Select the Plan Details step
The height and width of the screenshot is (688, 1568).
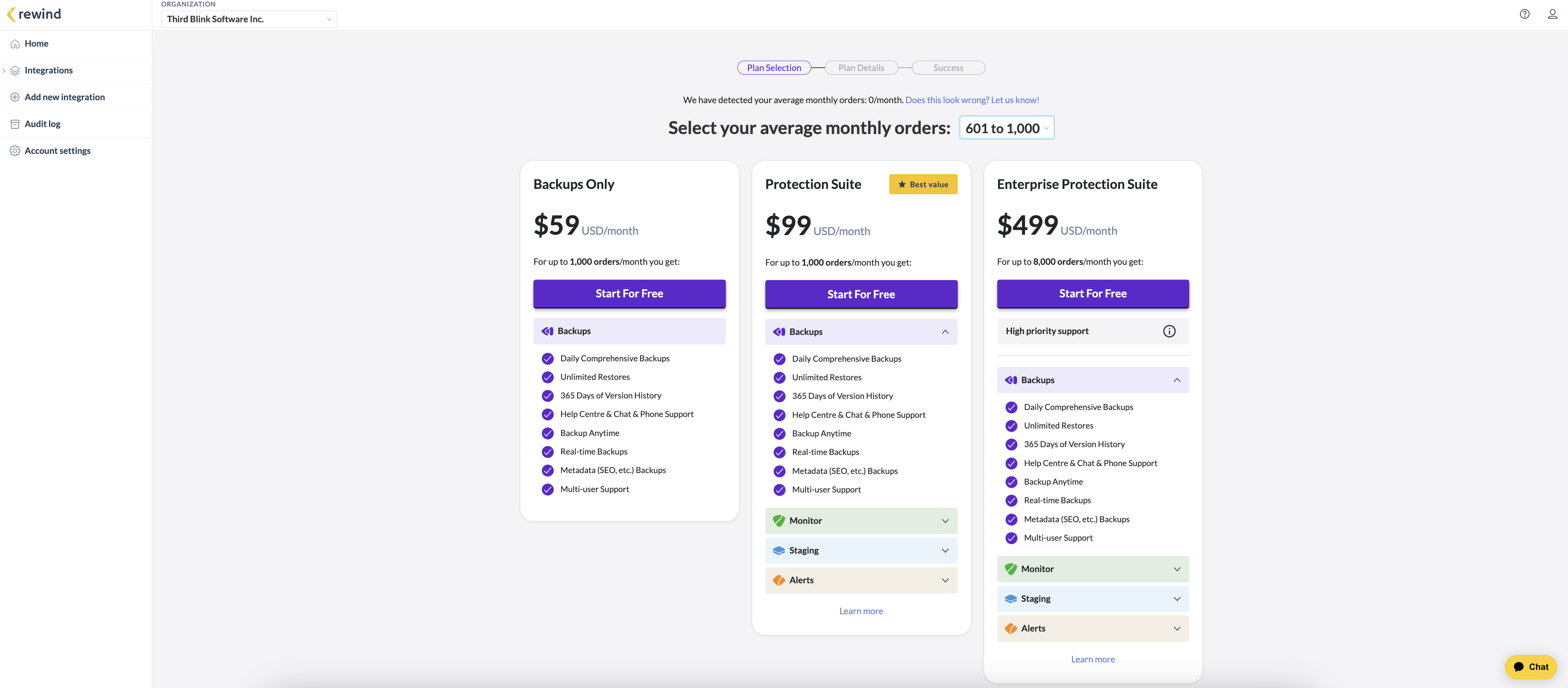pyautogui.click(x=861, y=68)
